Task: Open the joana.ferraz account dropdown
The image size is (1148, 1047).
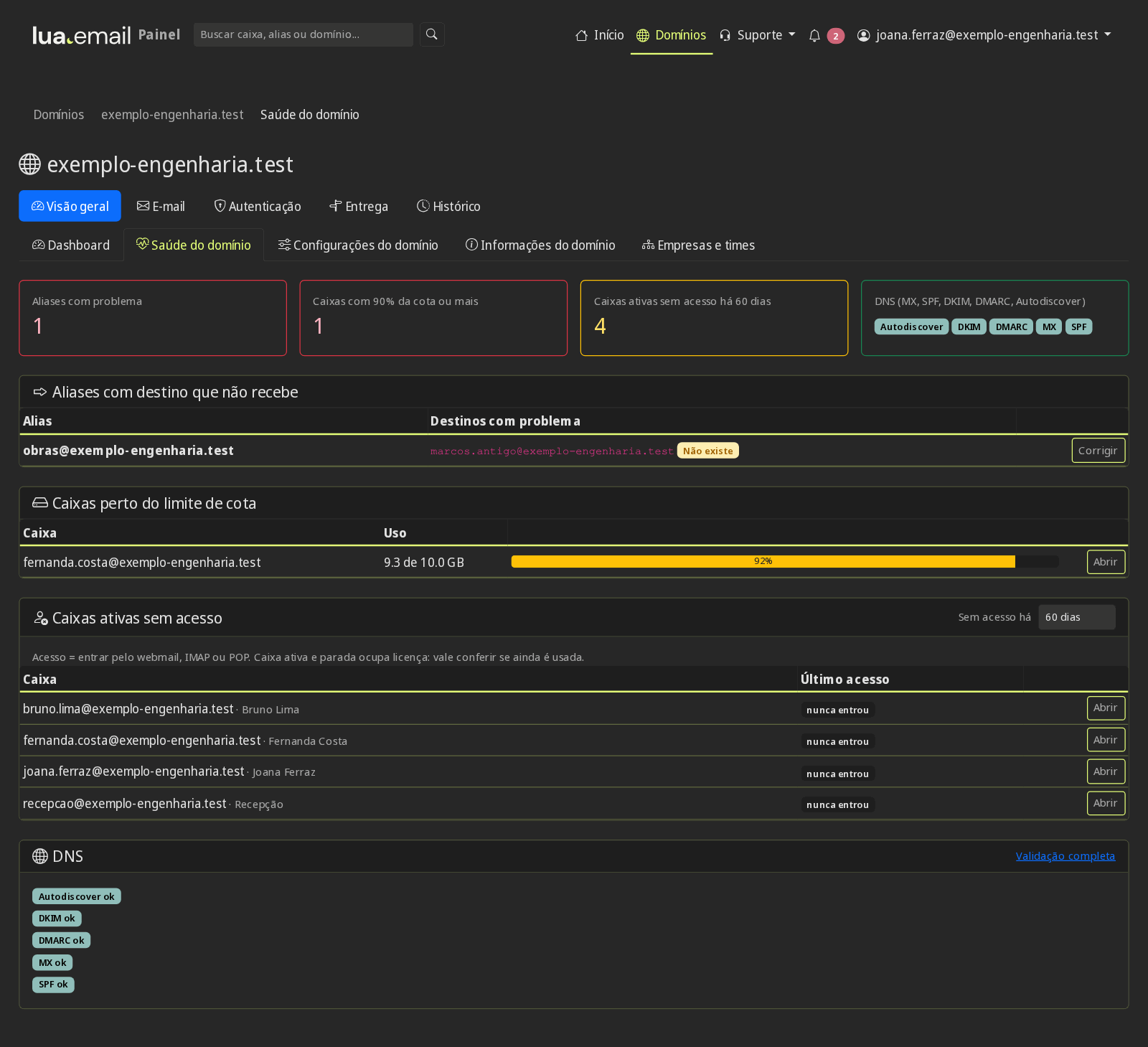Action: (x=984, y=35)
